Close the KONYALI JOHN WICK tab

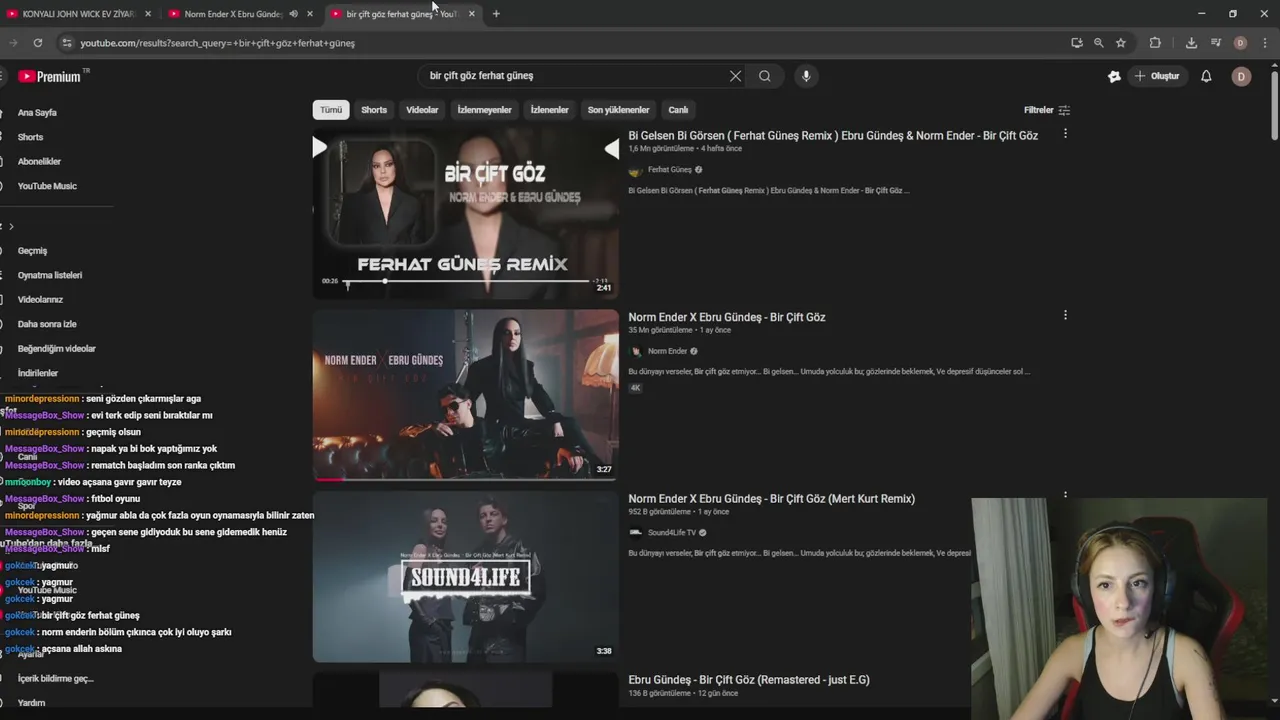coord(148,14)
